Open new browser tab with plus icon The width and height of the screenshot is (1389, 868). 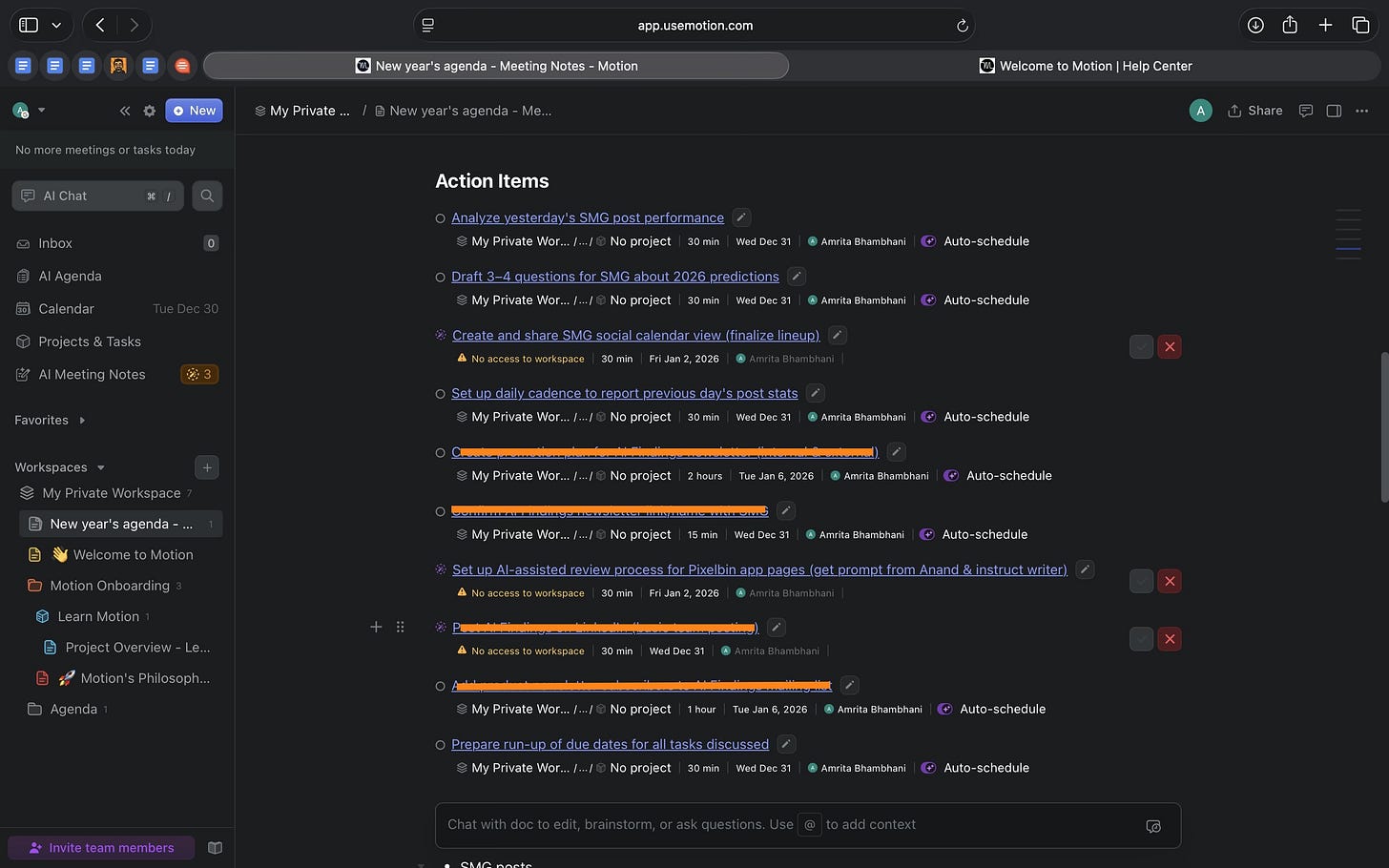(x=1325, y=26)
